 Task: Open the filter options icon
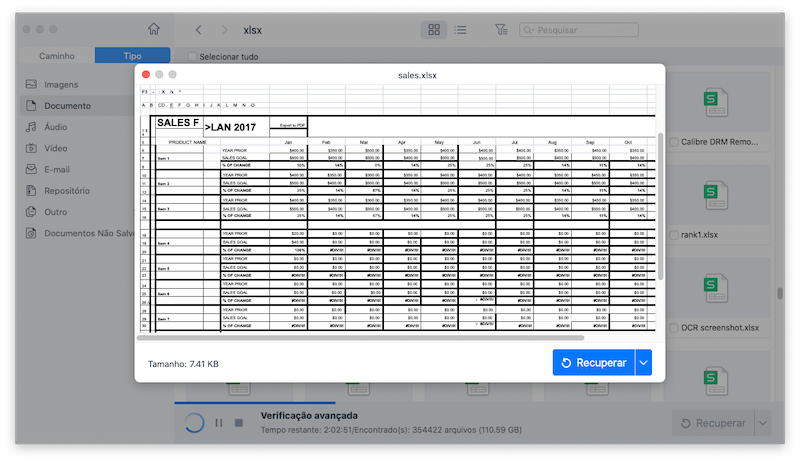pyautogui.click(x=501, y=30)
